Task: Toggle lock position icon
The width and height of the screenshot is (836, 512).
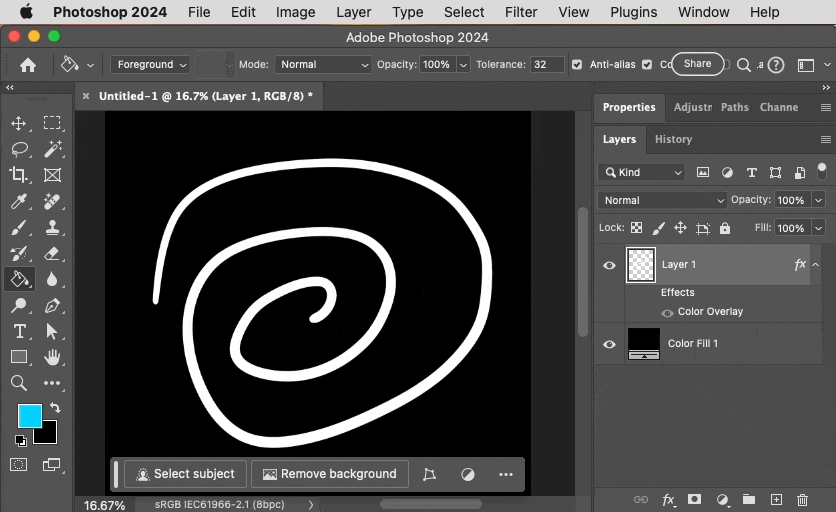Action: pos(680,228)
